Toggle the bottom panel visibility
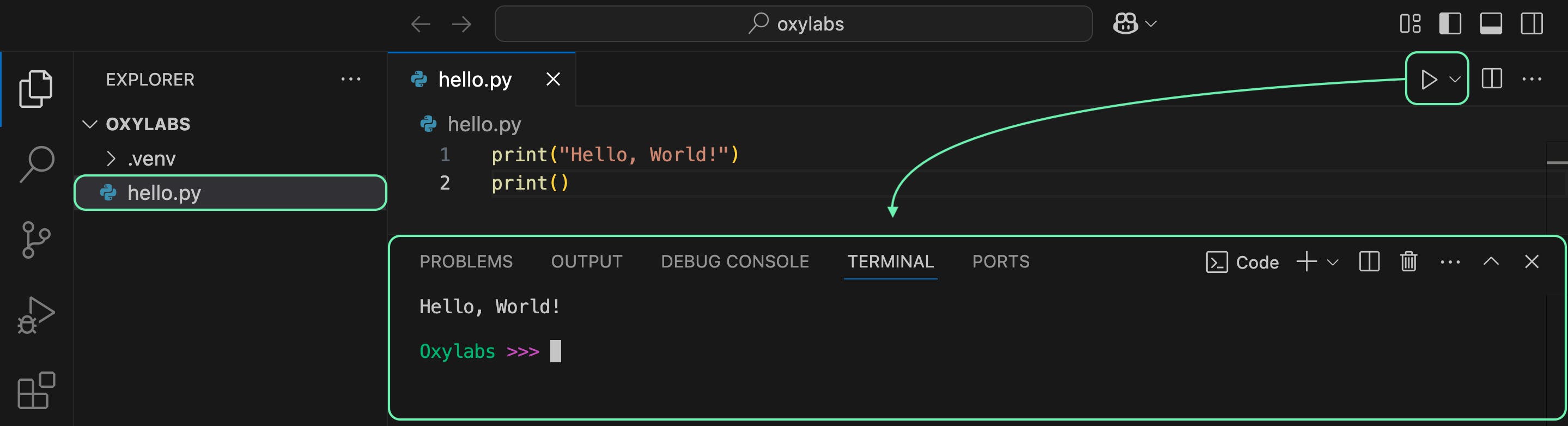The height and width of the screenshot is (426, 1568). point(1491,24)
